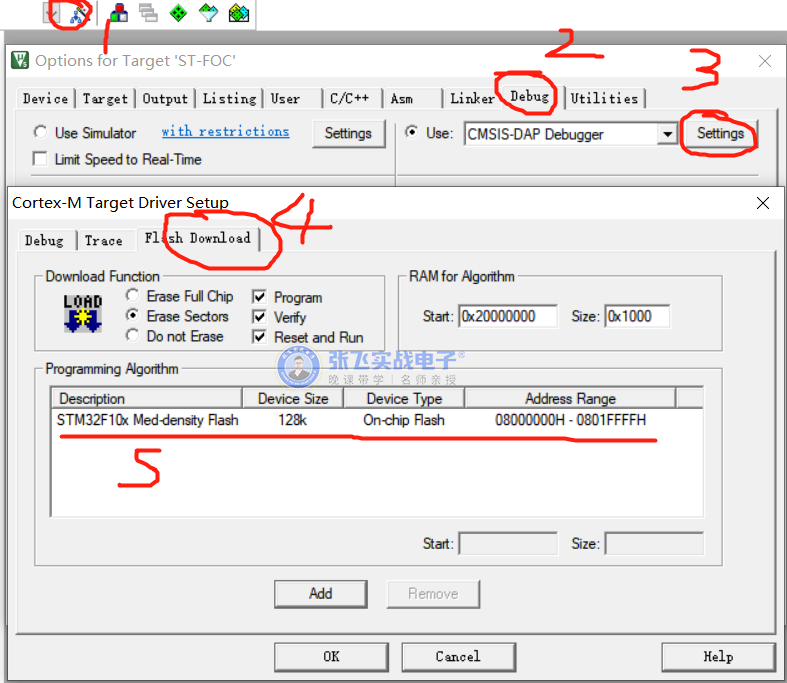This screenshot has height=683, width=787.
Task: Click Settings button next to Use Simulator
Action: coord(348,133)
